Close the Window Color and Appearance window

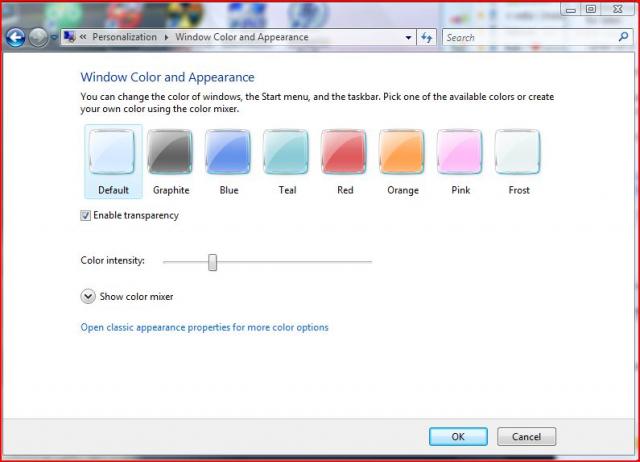click(618, 9)
